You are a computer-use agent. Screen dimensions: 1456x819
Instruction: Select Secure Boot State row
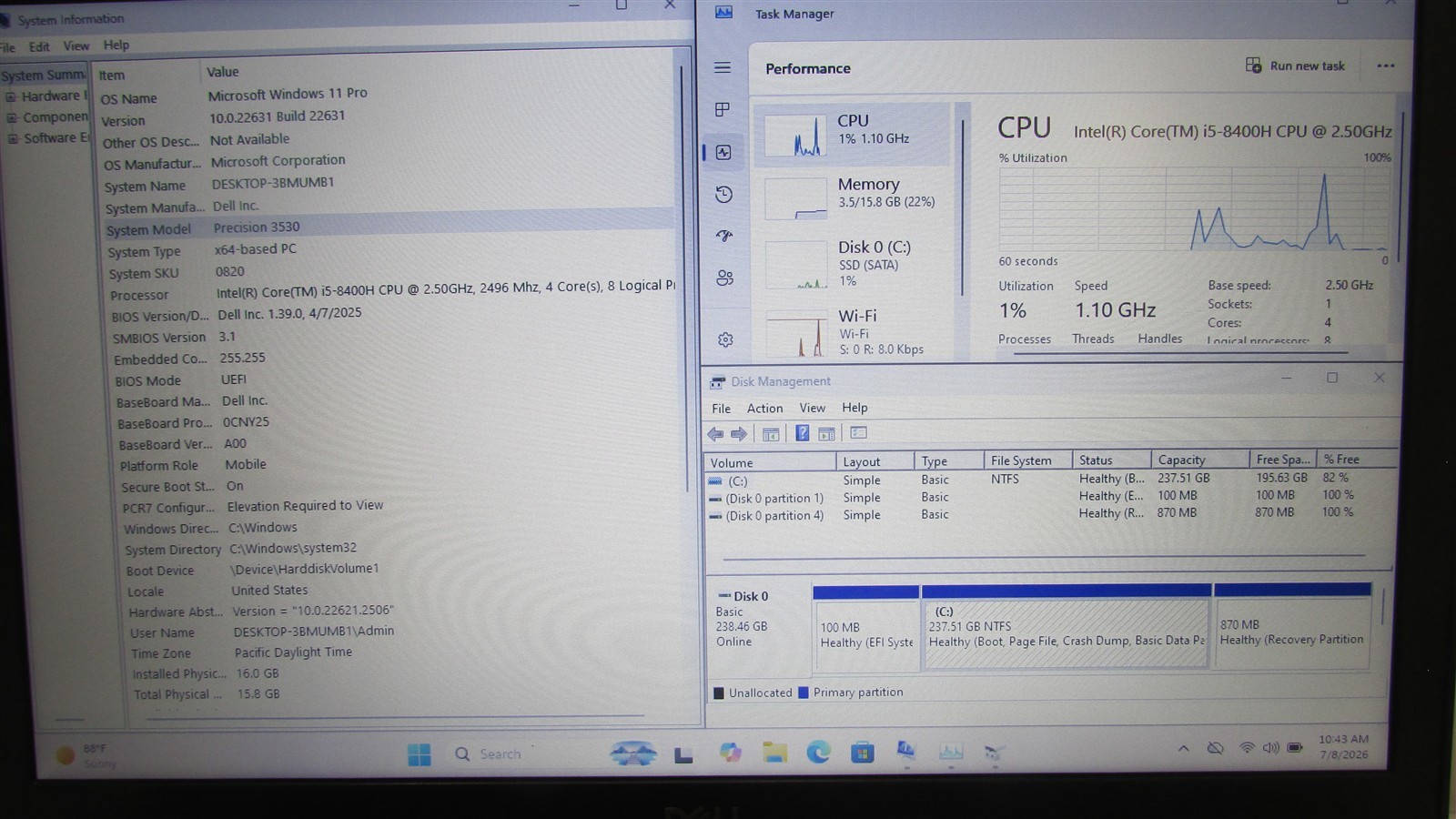(x=400, y=486)
